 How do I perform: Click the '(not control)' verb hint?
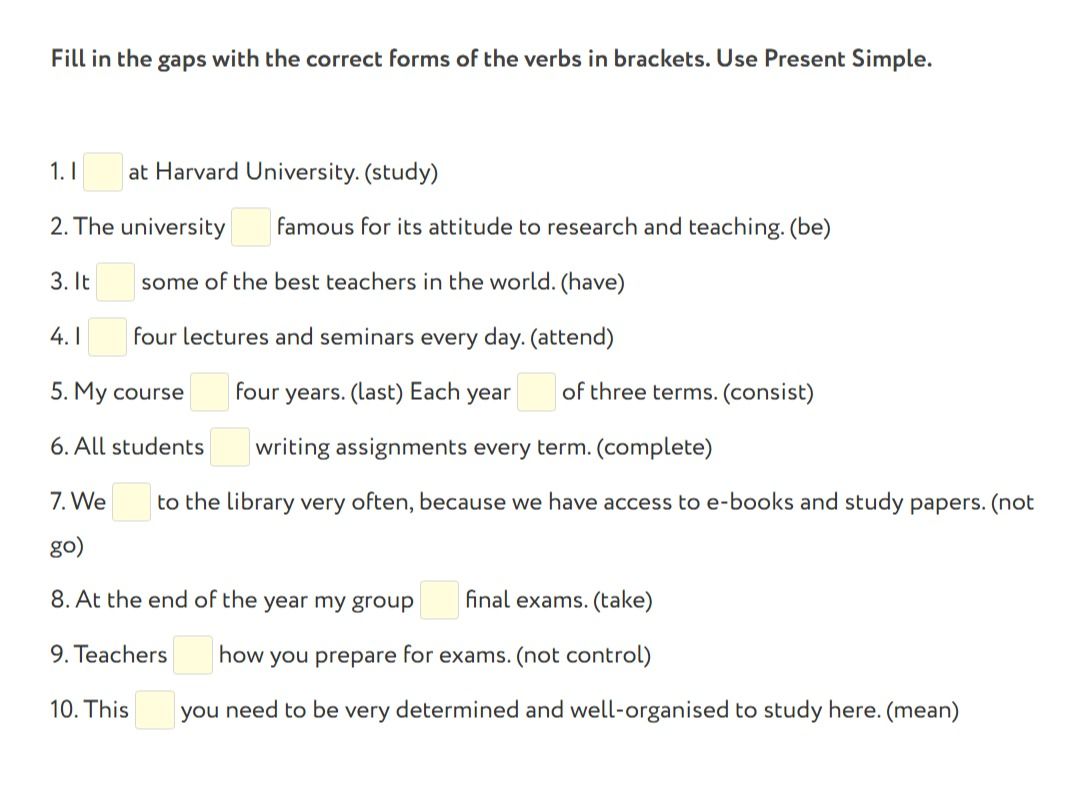pyautogui.click(x=583, y=655)
